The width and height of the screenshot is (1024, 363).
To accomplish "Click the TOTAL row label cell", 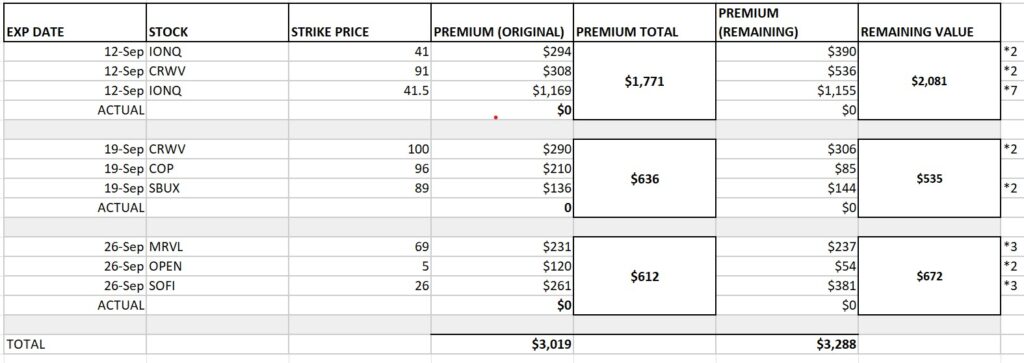I will 74,345.
